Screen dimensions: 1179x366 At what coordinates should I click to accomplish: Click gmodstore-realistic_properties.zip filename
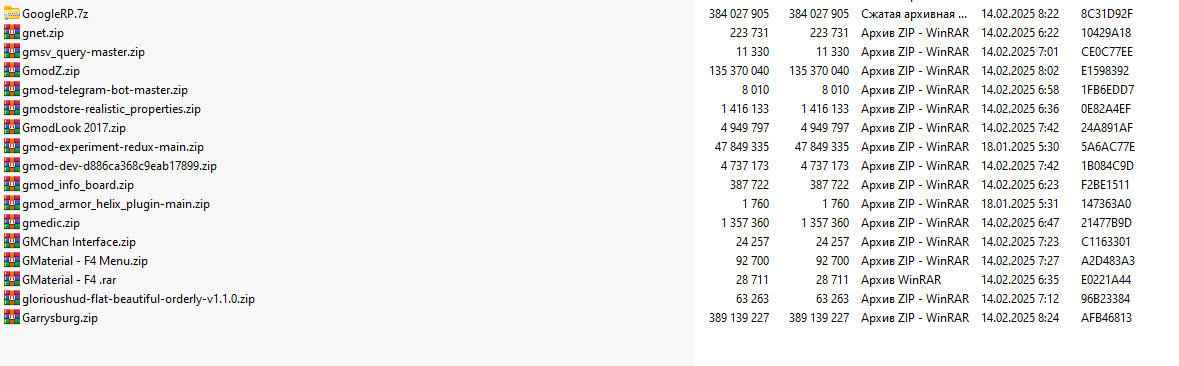click(x=111, y=109)
